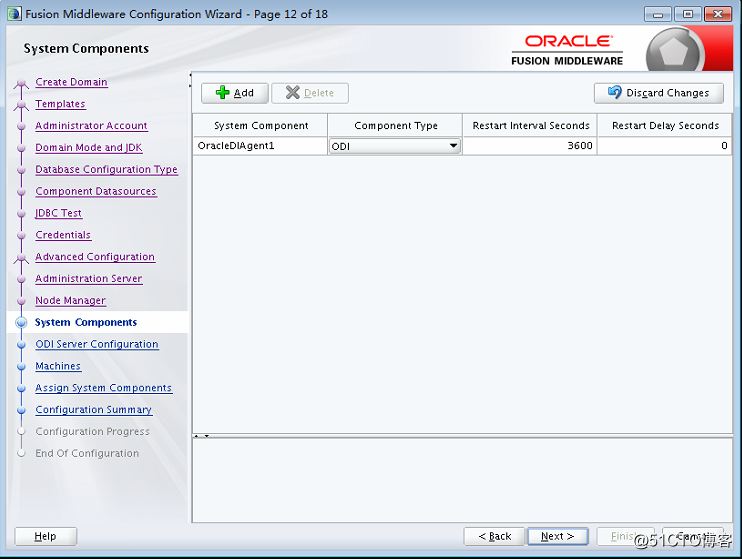Collapse the split pane using the divider arrows
This screenshot has height=559, width=742.
(202, 435)
